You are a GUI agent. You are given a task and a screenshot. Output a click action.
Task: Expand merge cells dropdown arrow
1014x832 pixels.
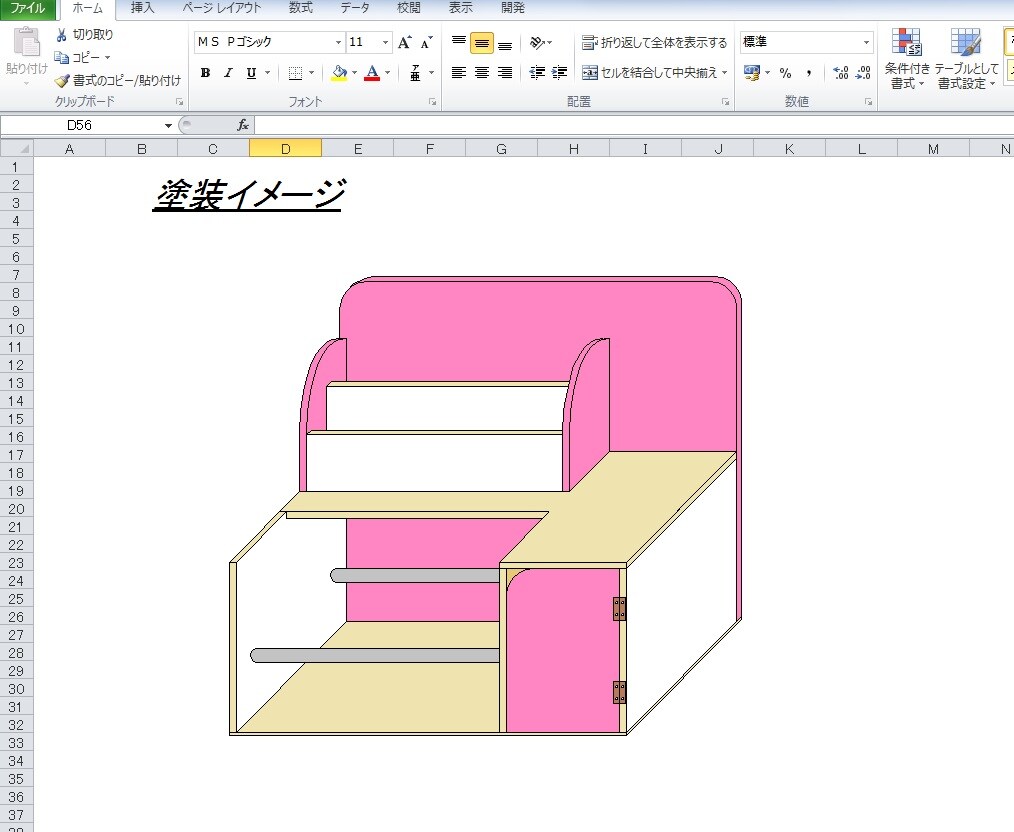pyautogui.click(x=725, y=72)
